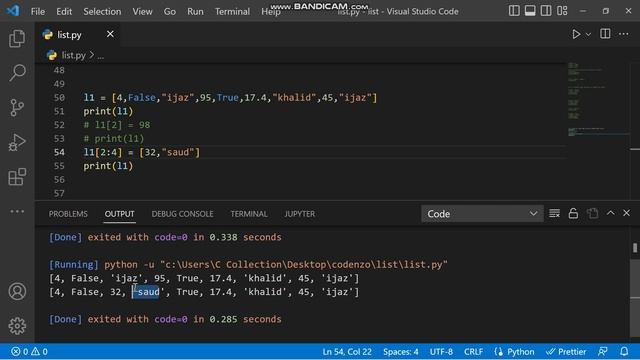Click the Prettier status item

pyautogui.click(x=566, y=351)
